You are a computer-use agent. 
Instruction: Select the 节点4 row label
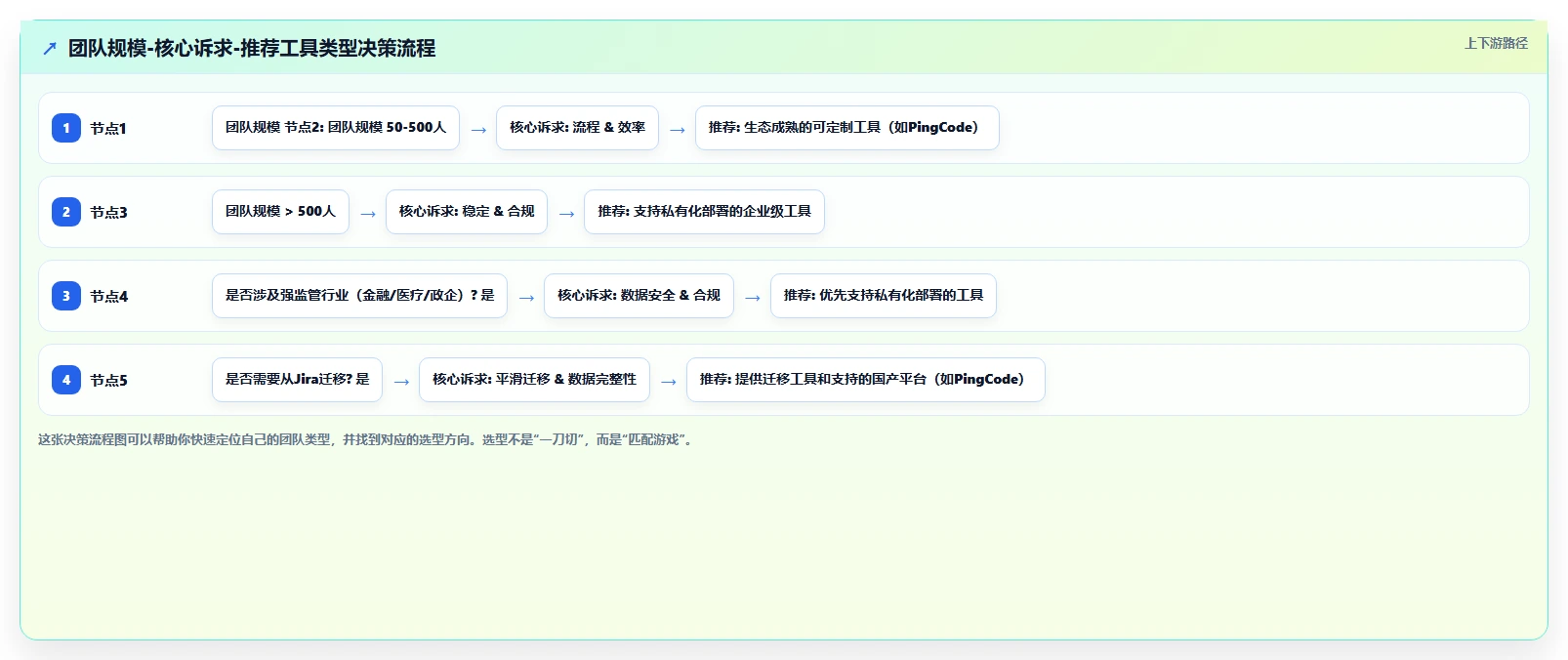tap(108, 296)
